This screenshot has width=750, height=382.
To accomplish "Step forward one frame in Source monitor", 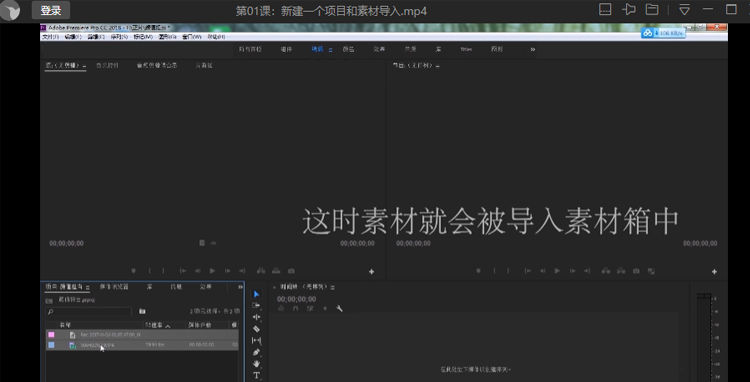I will click(x=227, y=271).
